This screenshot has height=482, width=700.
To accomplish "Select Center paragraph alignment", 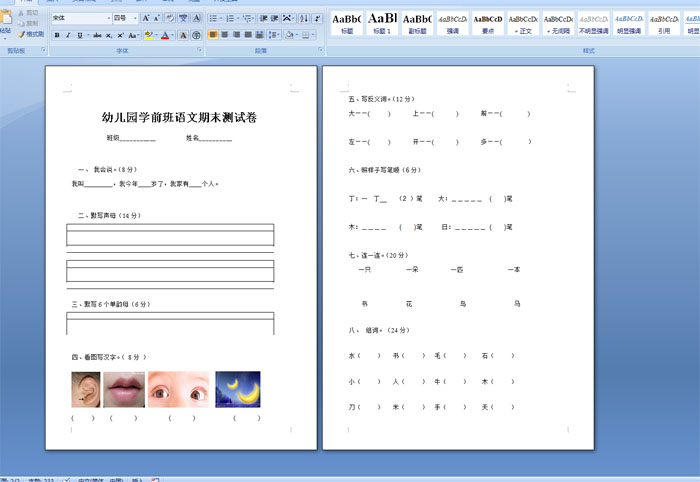I will pyautogui.click(x=225, y=35).
